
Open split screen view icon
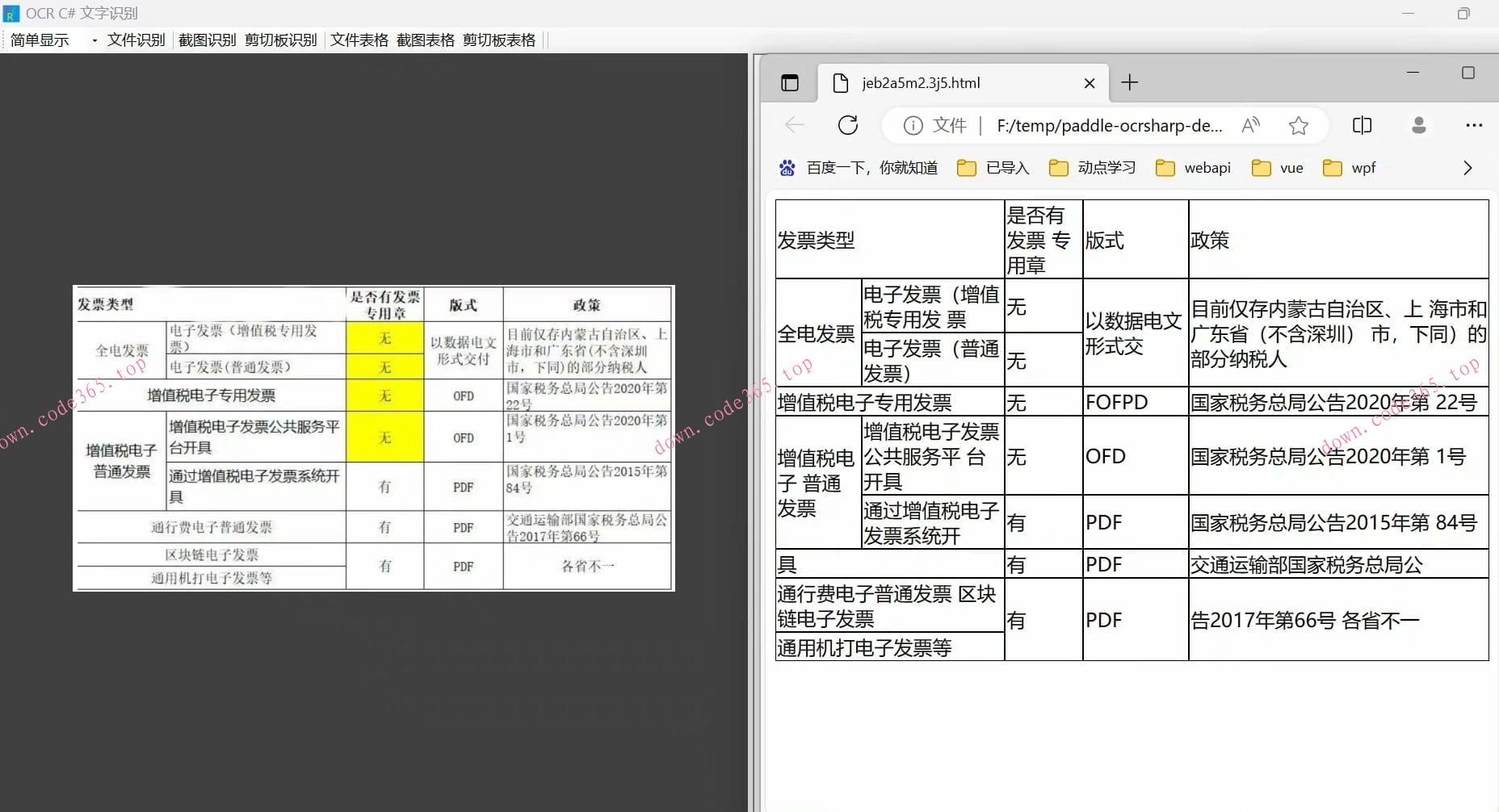tap(1362, 125)
